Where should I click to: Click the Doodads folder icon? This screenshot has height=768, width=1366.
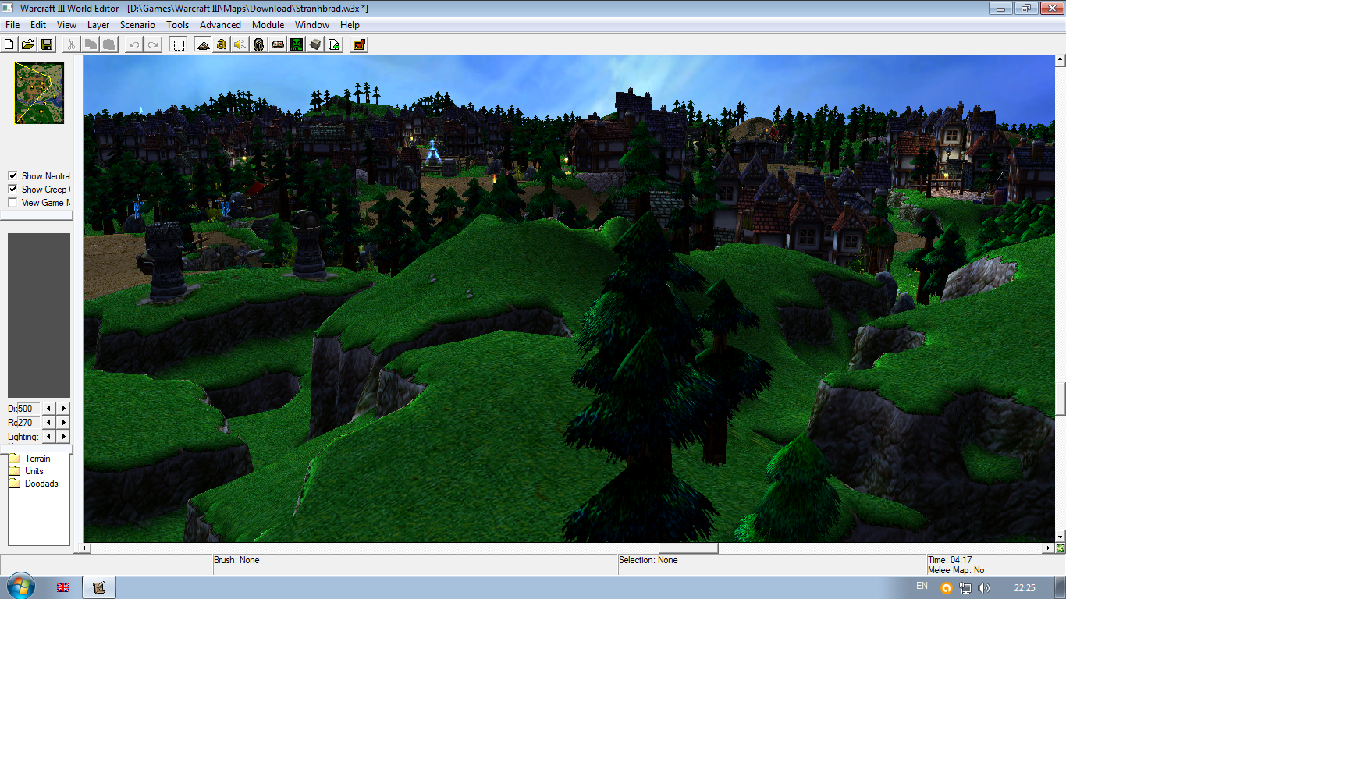tap(14, 483)
